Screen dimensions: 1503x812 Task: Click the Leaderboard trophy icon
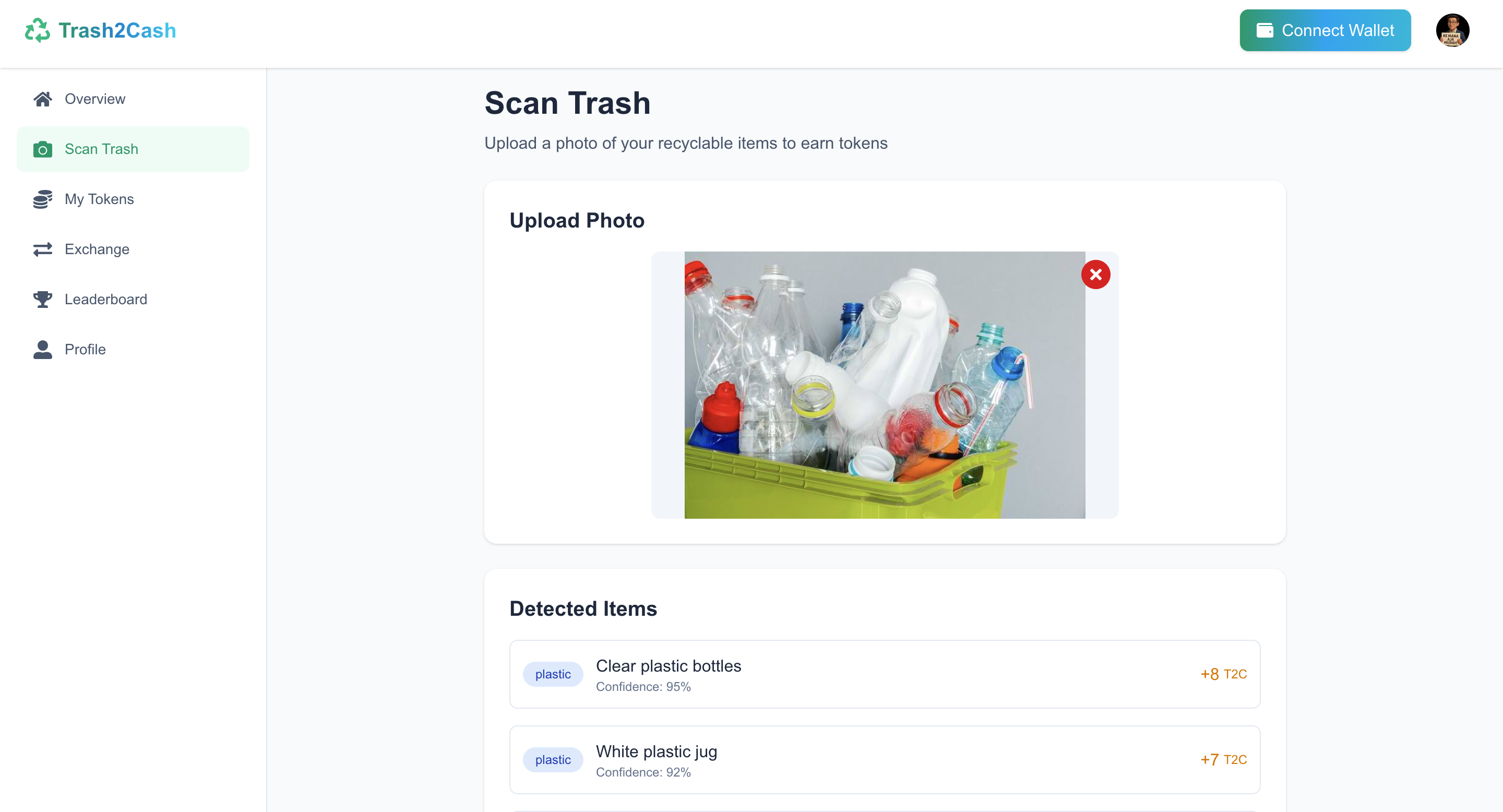[x=43, y=300]
